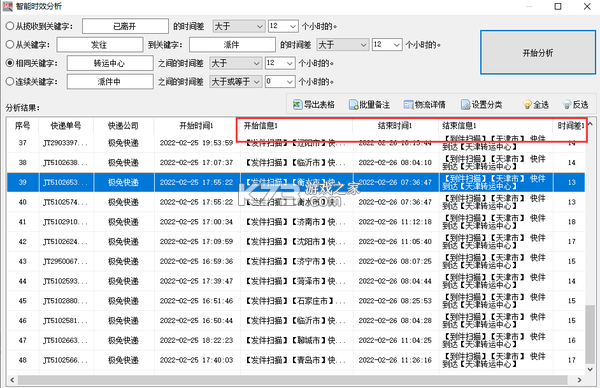Click 【发件扫描】【济宁市】 cell
Viewport: 600px width, 388px height.
point(296,261)
